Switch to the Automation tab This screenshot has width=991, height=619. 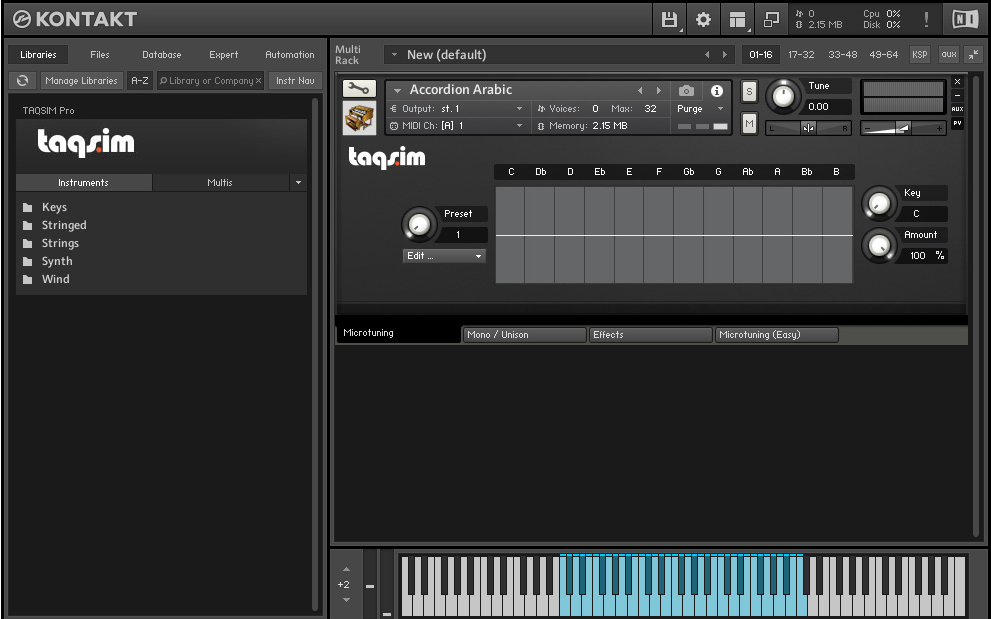pos(289,55)
